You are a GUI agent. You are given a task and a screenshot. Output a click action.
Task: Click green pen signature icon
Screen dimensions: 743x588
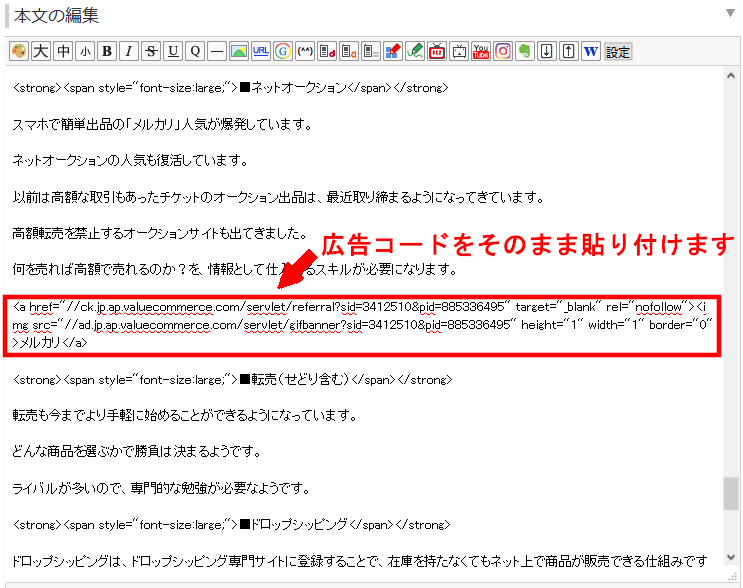coord(415,51)
